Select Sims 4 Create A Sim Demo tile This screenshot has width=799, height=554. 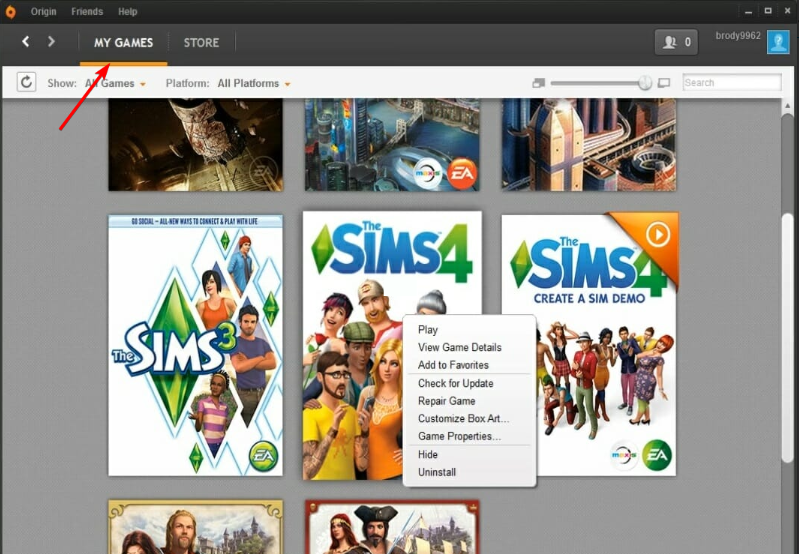point(590,346)
